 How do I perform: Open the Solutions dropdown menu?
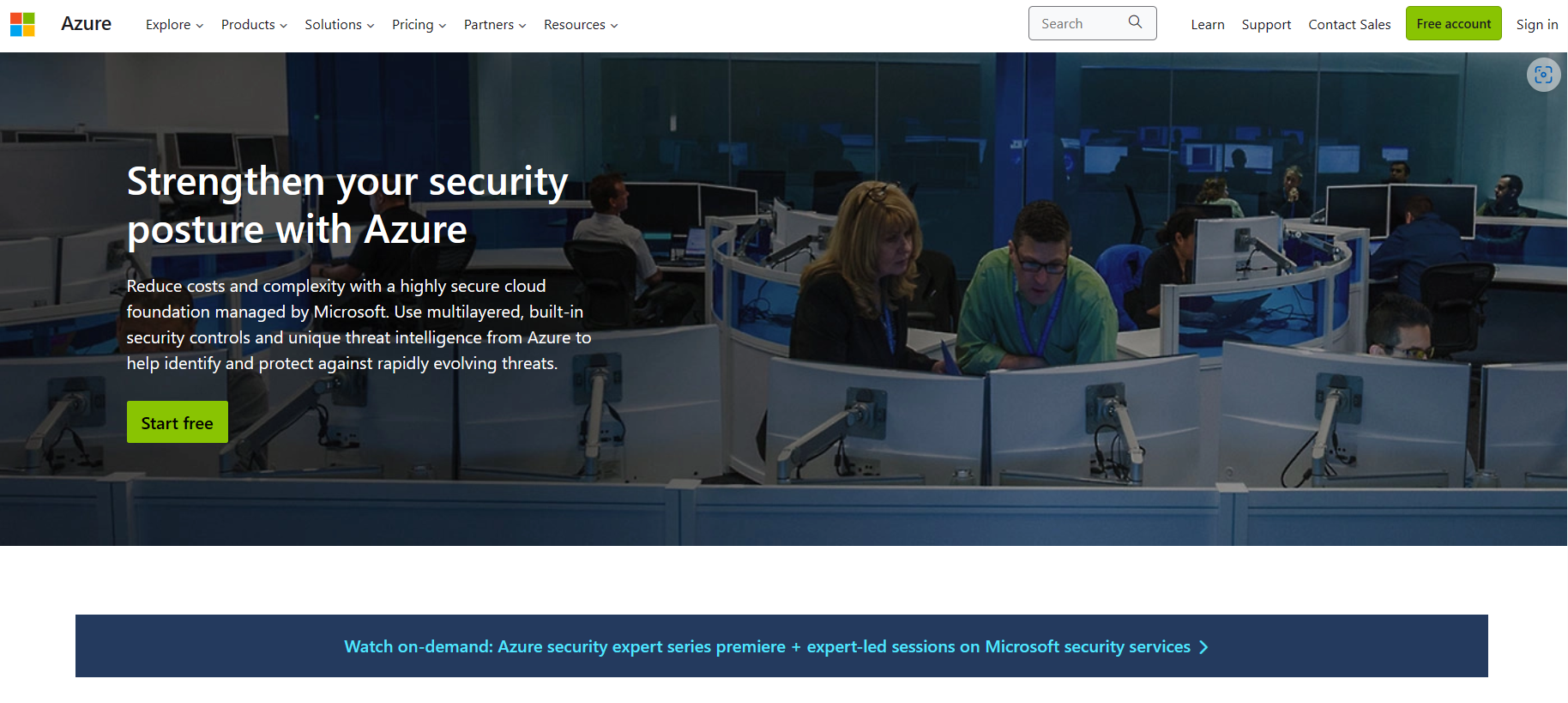tap(340, 25)
